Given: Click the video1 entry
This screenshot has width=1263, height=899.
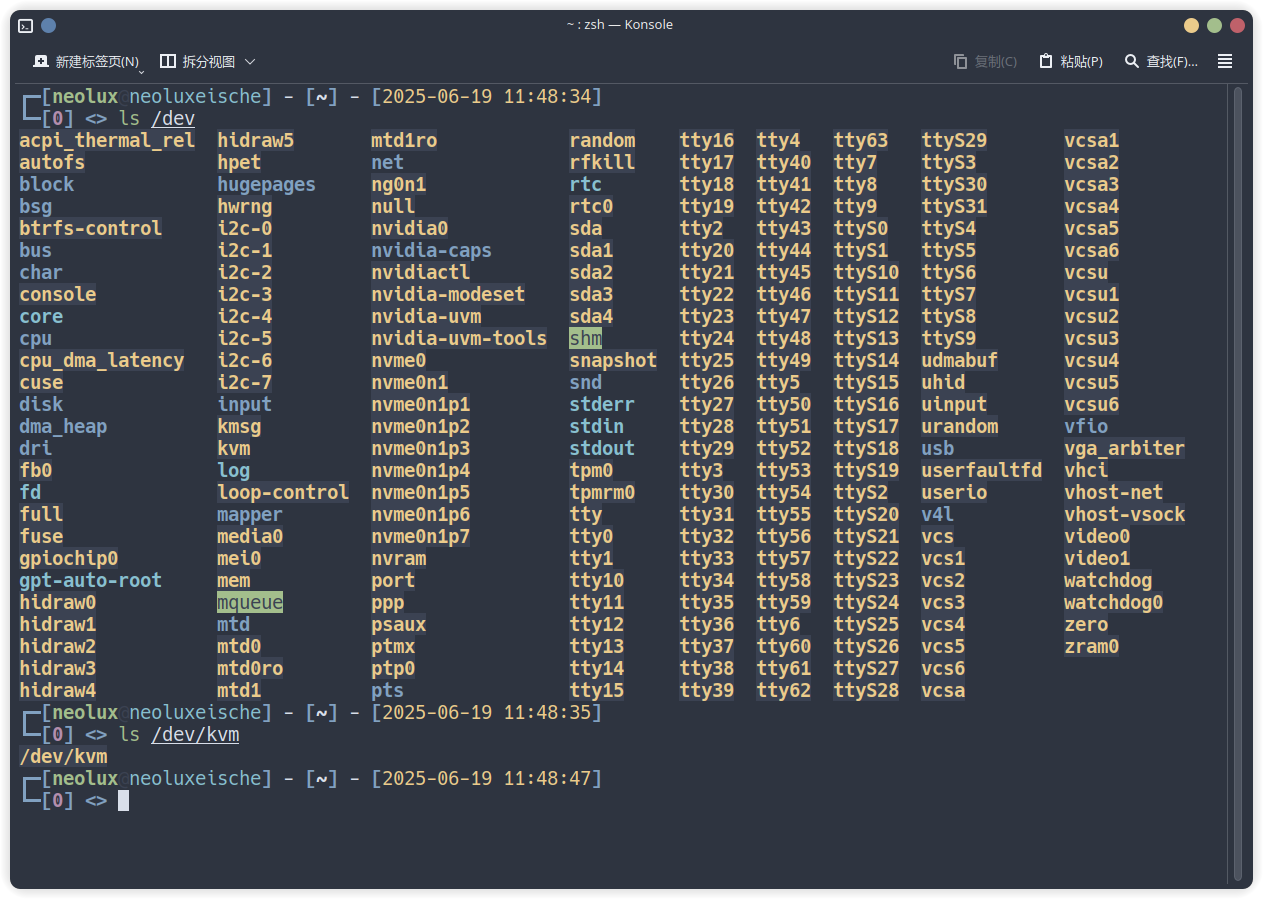Looking at the screenshot, I should [1097, 558].
